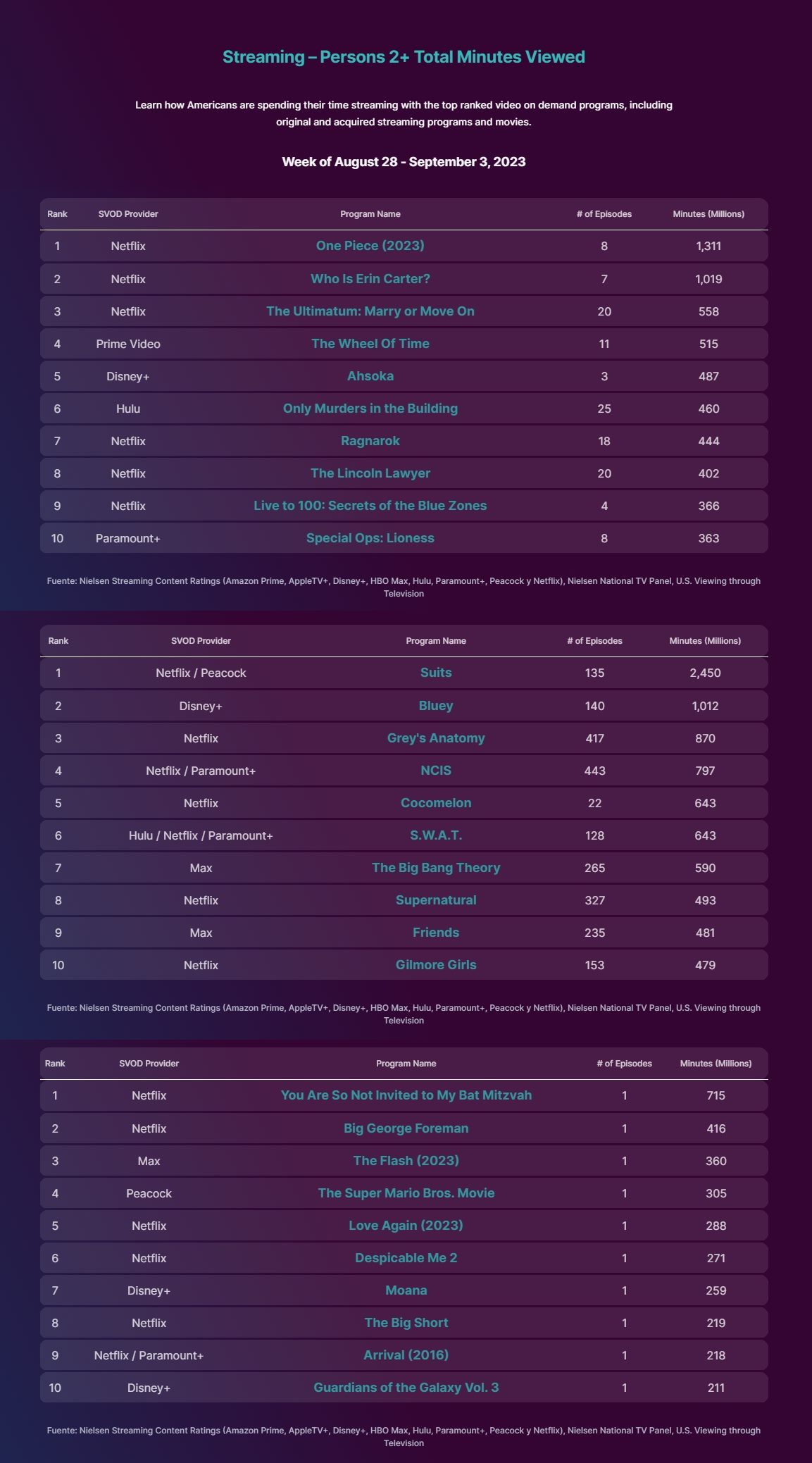Open The Ultimatum: Marry or Move On
This screenshot has width=812, height=1463.
[370, 311]
